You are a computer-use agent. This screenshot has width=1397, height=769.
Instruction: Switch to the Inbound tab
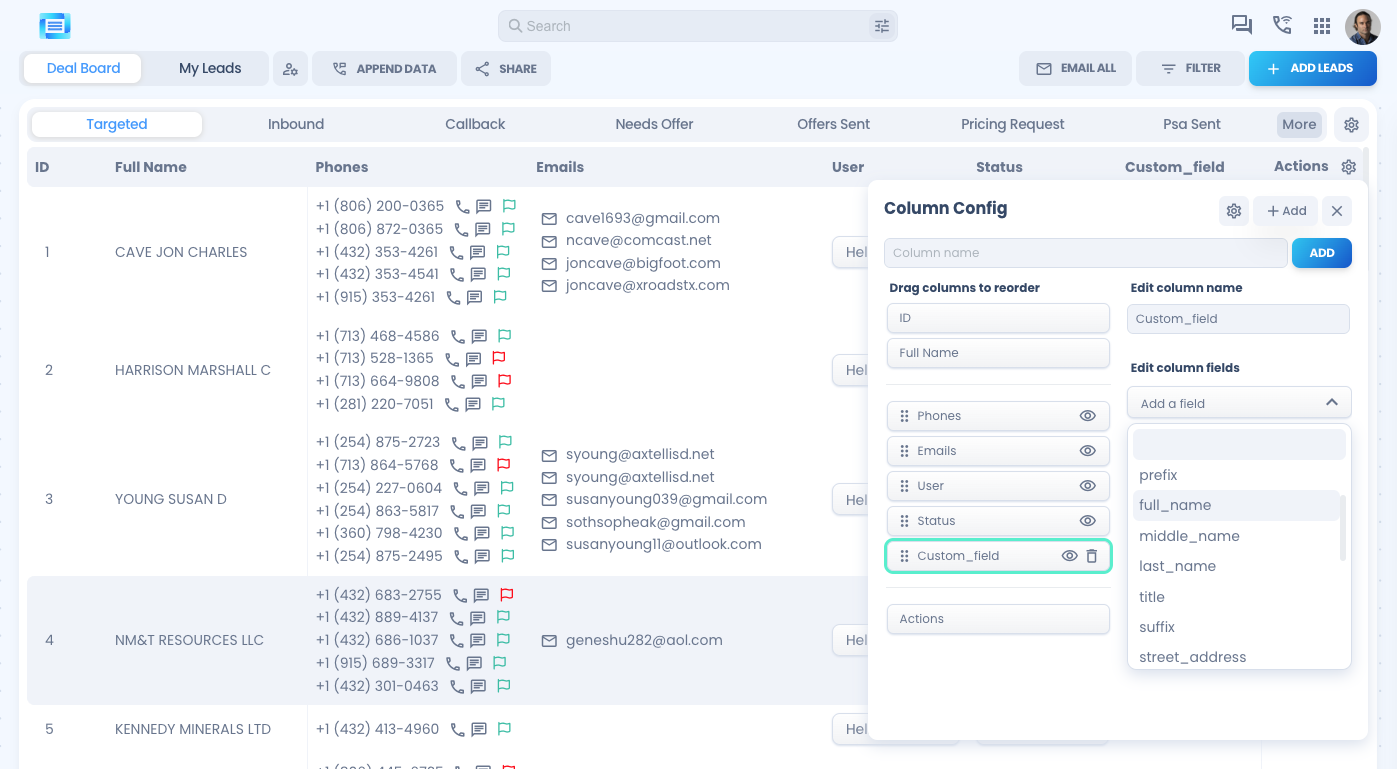296,125
